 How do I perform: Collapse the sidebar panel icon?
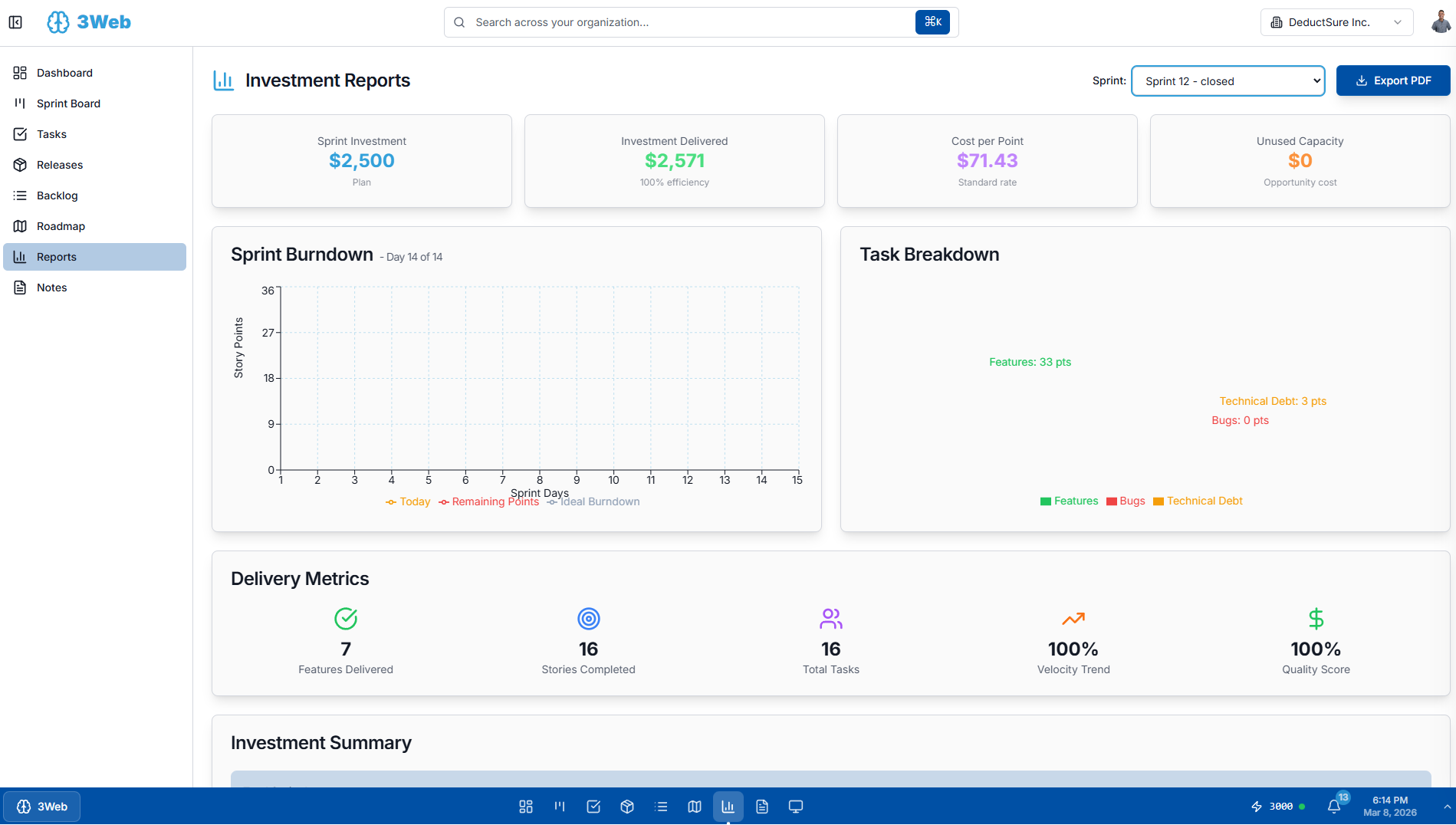[15, 22]
